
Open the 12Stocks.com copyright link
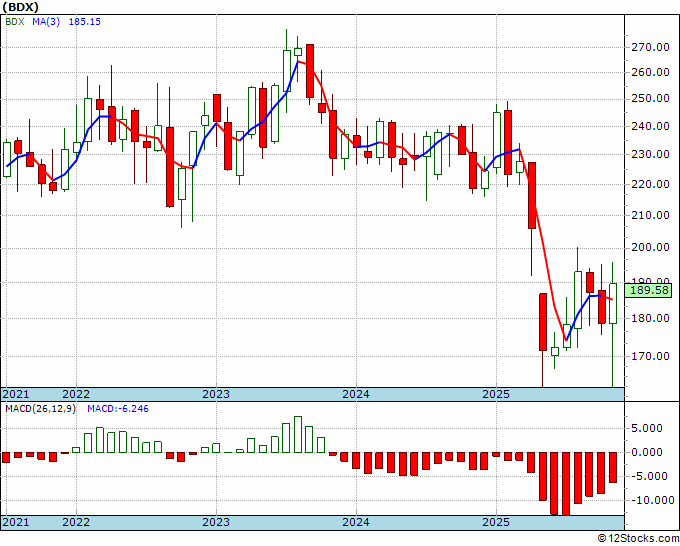[638, 539]
